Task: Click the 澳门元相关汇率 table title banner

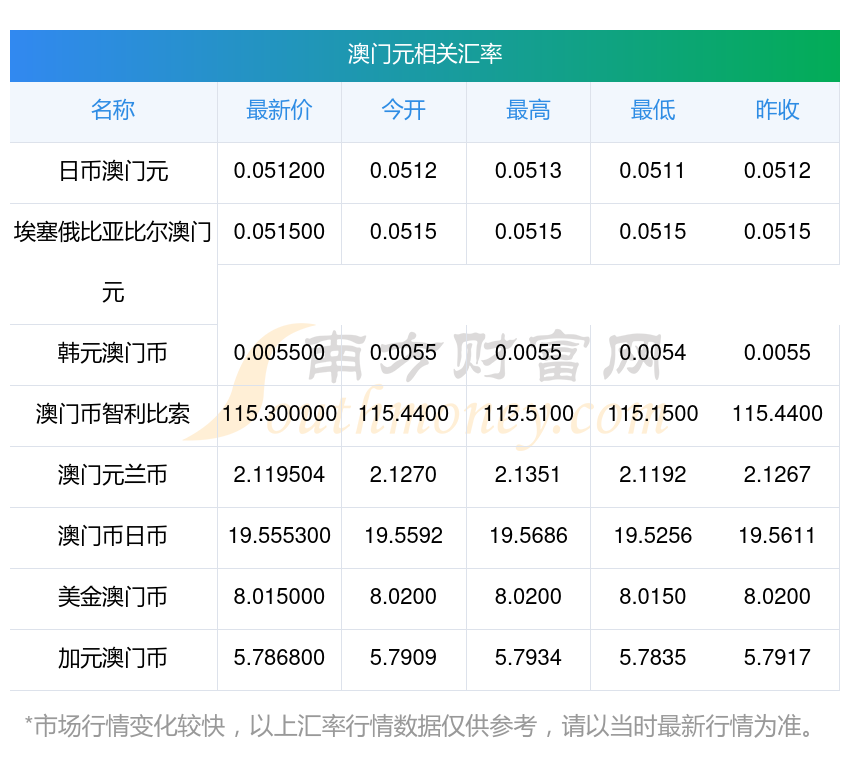Action: click(424, 54)
